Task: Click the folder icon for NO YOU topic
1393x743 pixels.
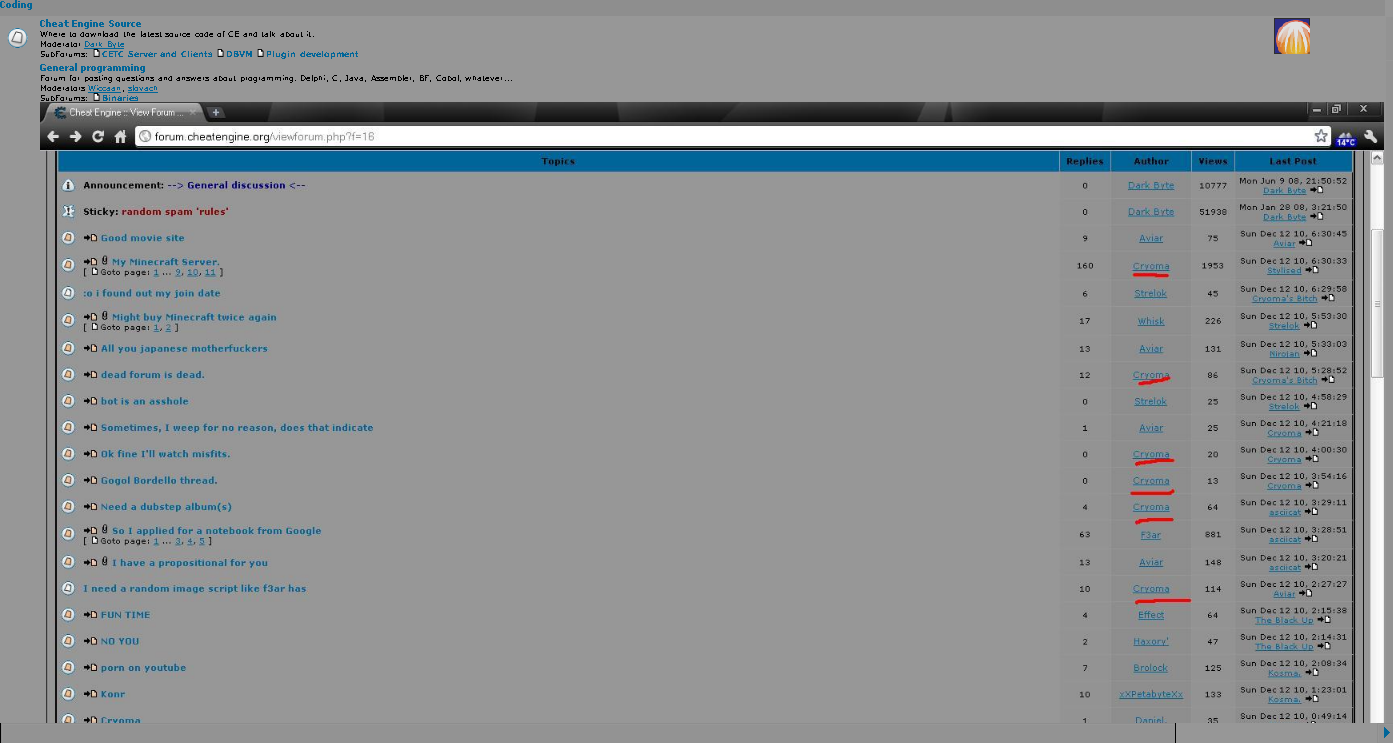Action: coord(68,641)
